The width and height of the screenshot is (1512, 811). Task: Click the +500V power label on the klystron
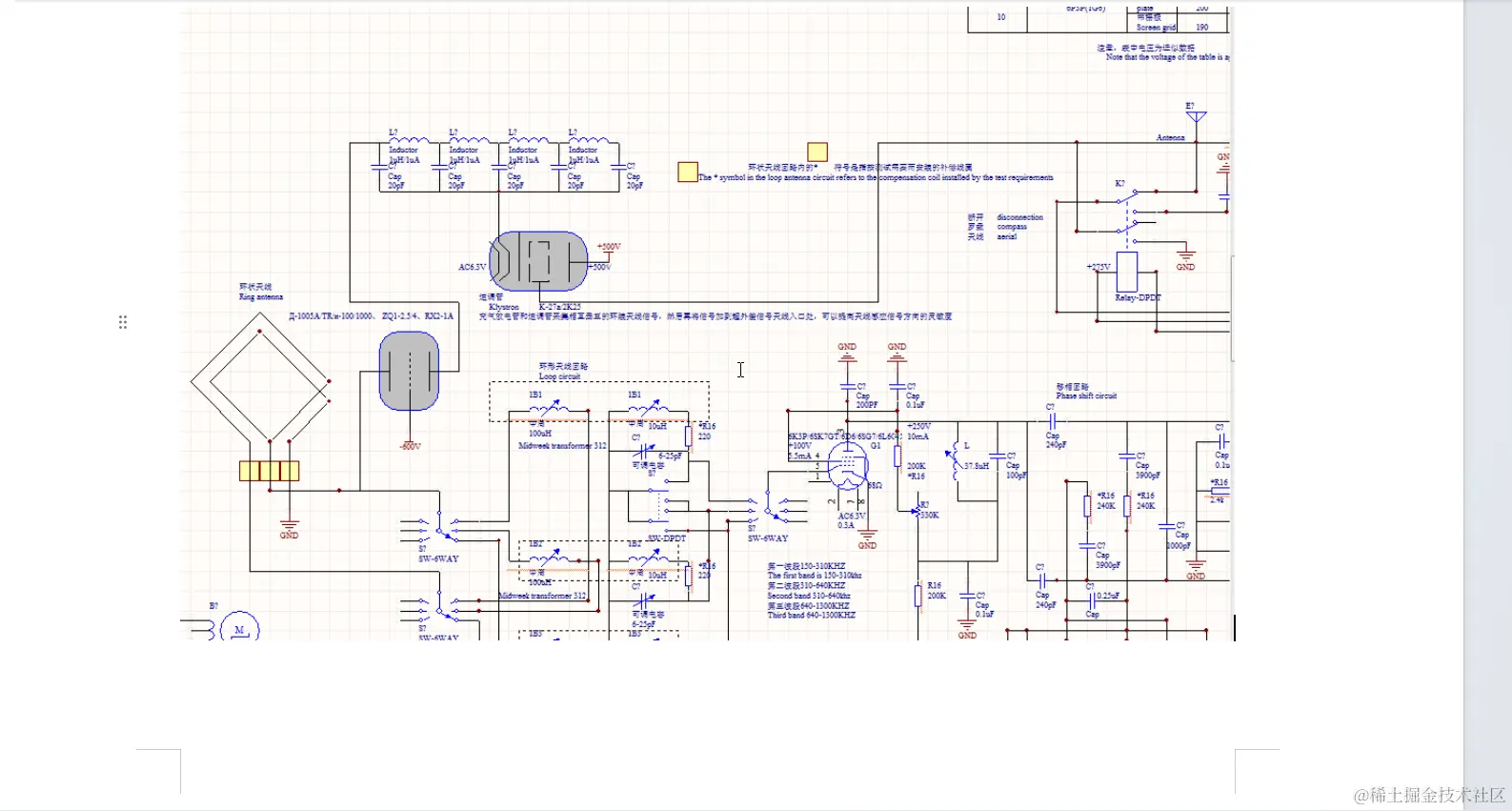(x=609, y=247)
